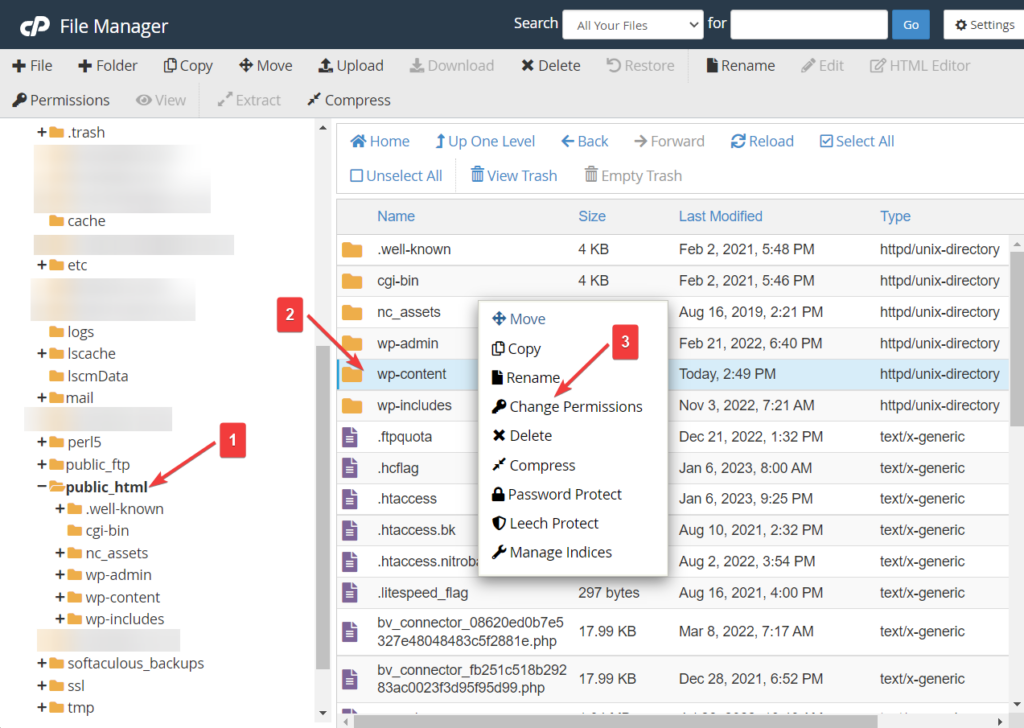Click the Go search button

[x=910, y=25]
